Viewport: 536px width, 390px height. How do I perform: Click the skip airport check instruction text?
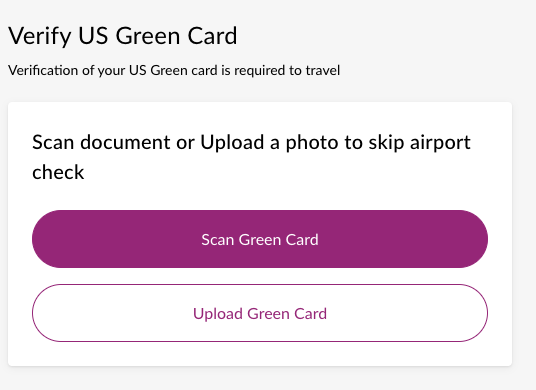click(251, 157)
